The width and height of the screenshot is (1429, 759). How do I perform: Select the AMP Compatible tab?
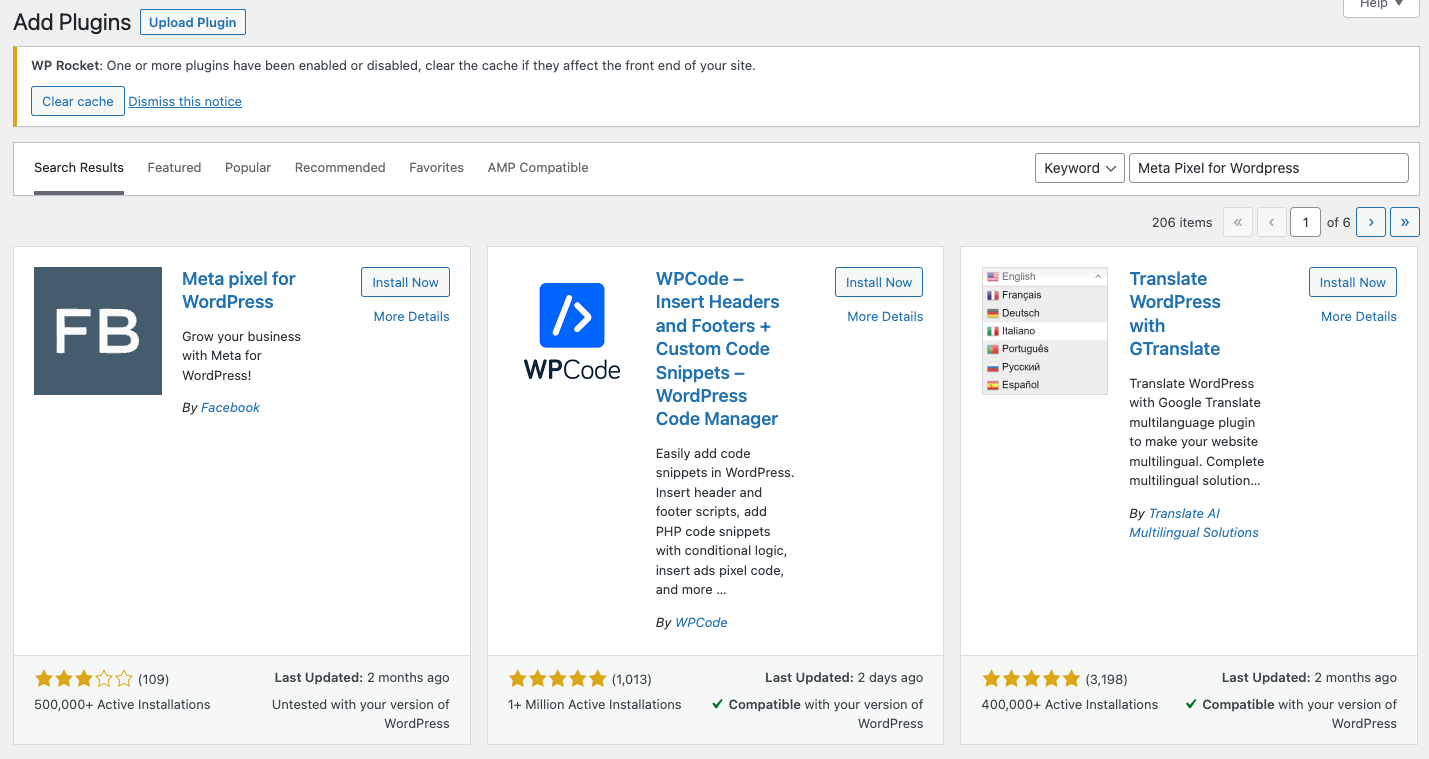538,168
